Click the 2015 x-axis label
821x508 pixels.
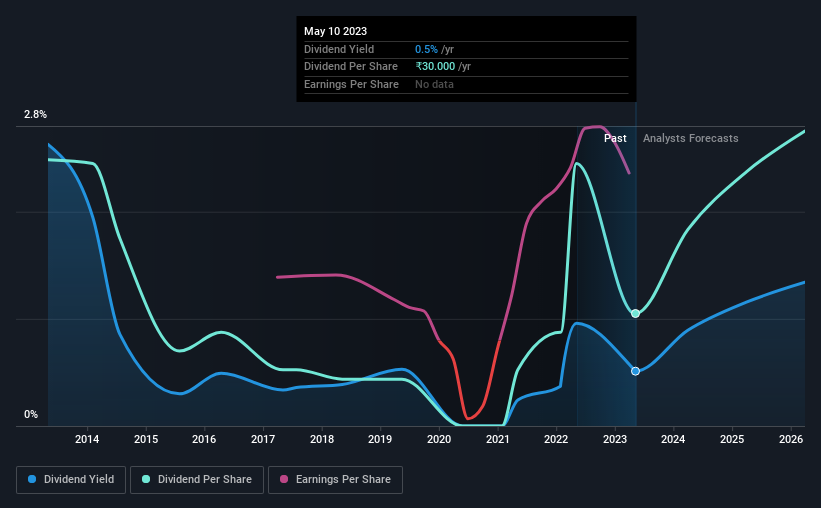pos(146,439)
